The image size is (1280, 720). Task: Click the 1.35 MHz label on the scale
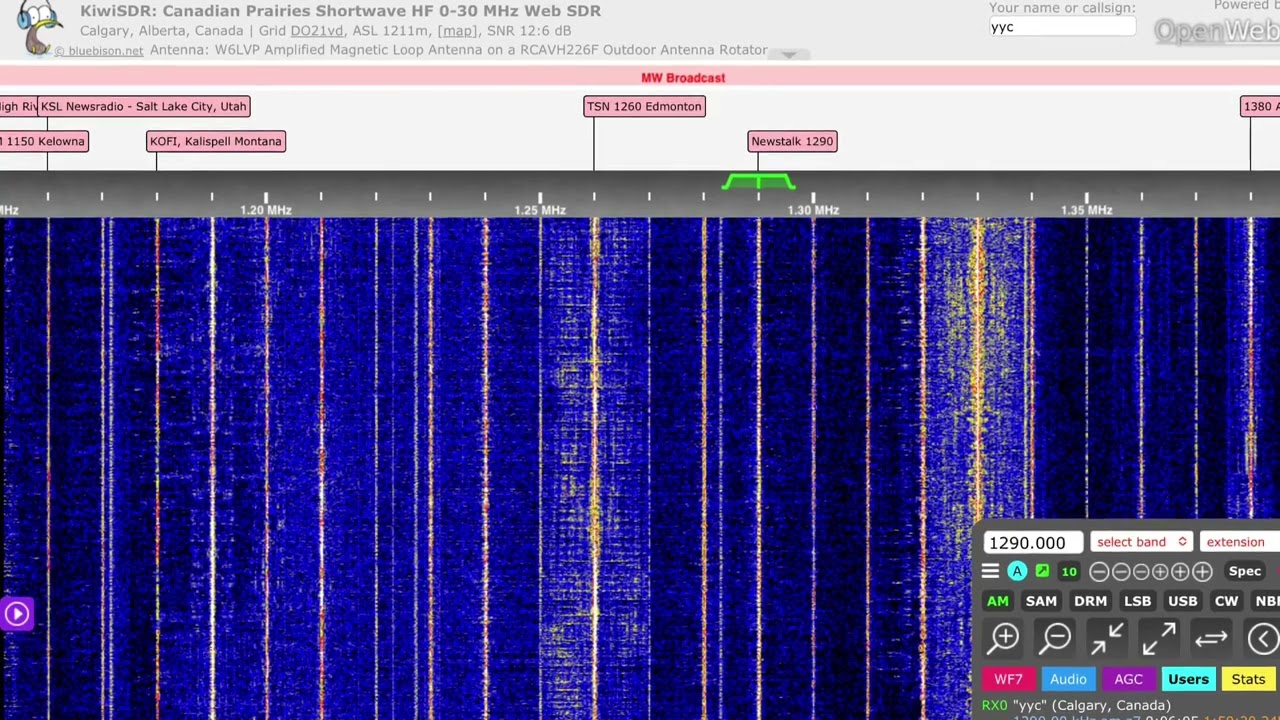[x=1087, y=210]
